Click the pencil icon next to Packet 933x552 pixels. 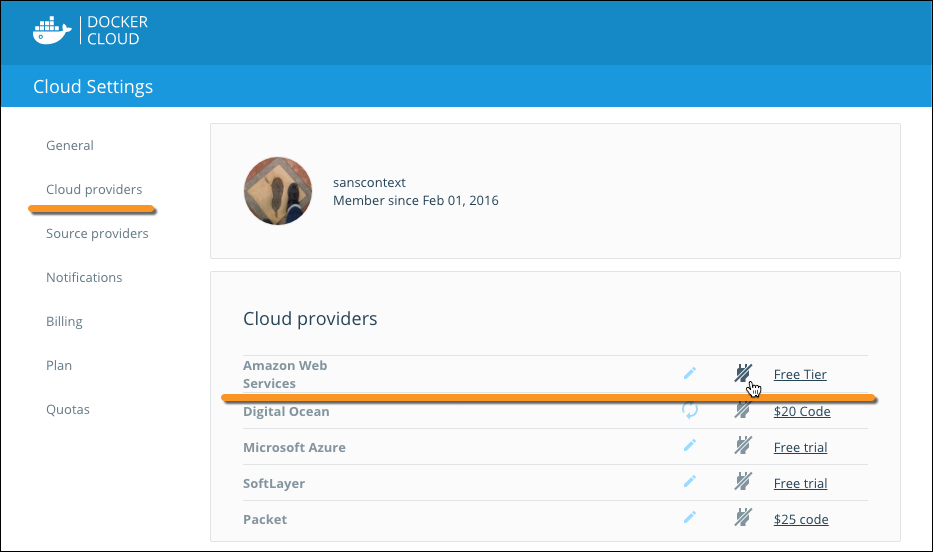(689, 518)
